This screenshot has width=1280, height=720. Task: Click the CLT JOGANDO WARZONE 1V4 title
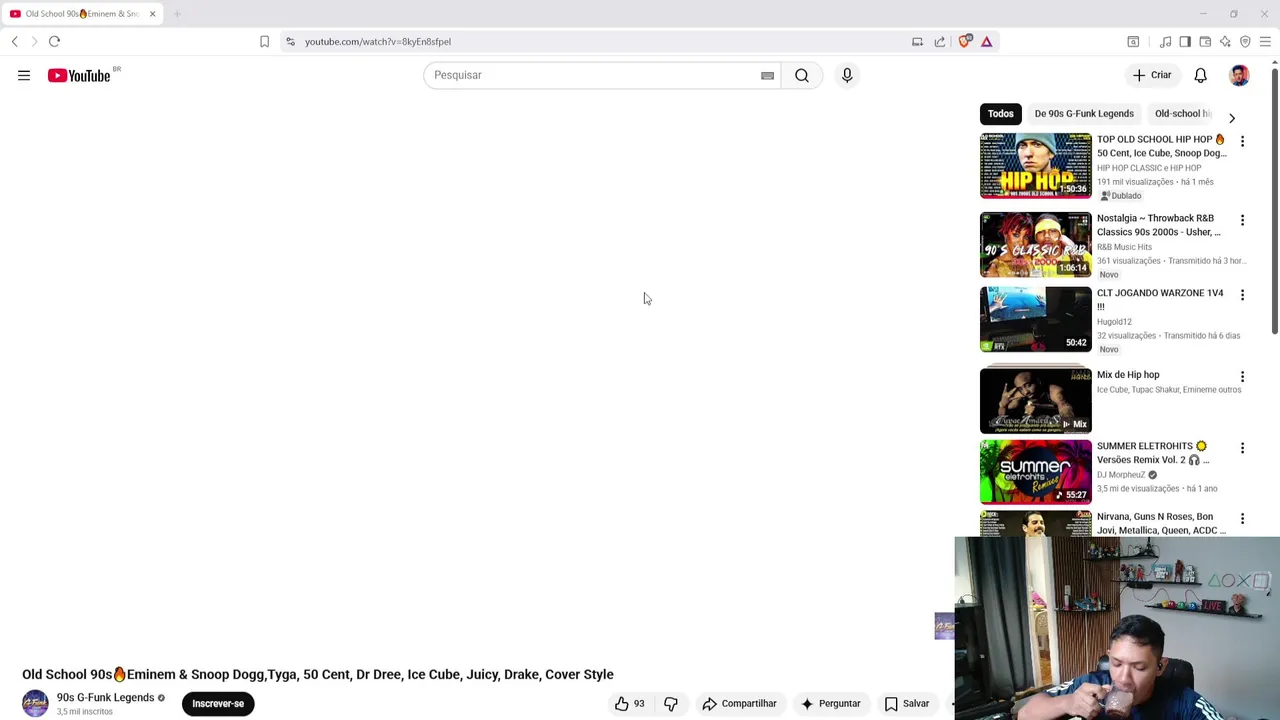pyautogui.click(x=1160, y=300)
